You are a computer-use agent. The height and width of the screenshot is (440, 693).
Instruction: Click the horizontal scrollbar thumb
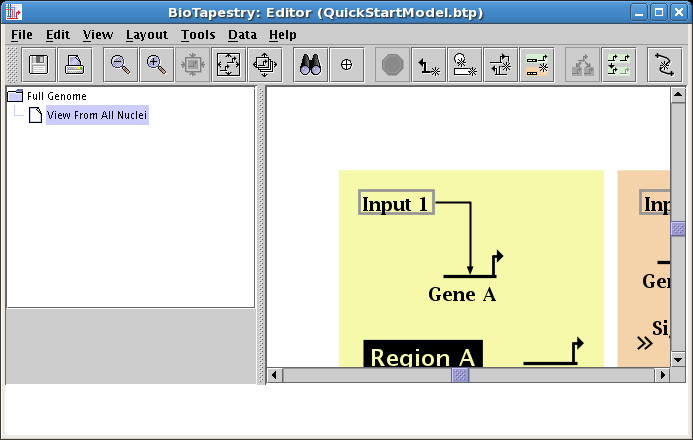point(460,375)
